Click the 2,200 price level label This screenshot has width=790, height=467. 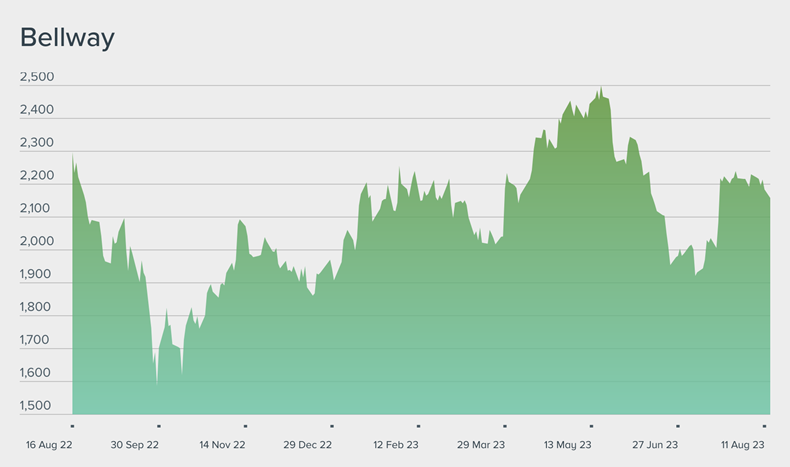(37, 176)
